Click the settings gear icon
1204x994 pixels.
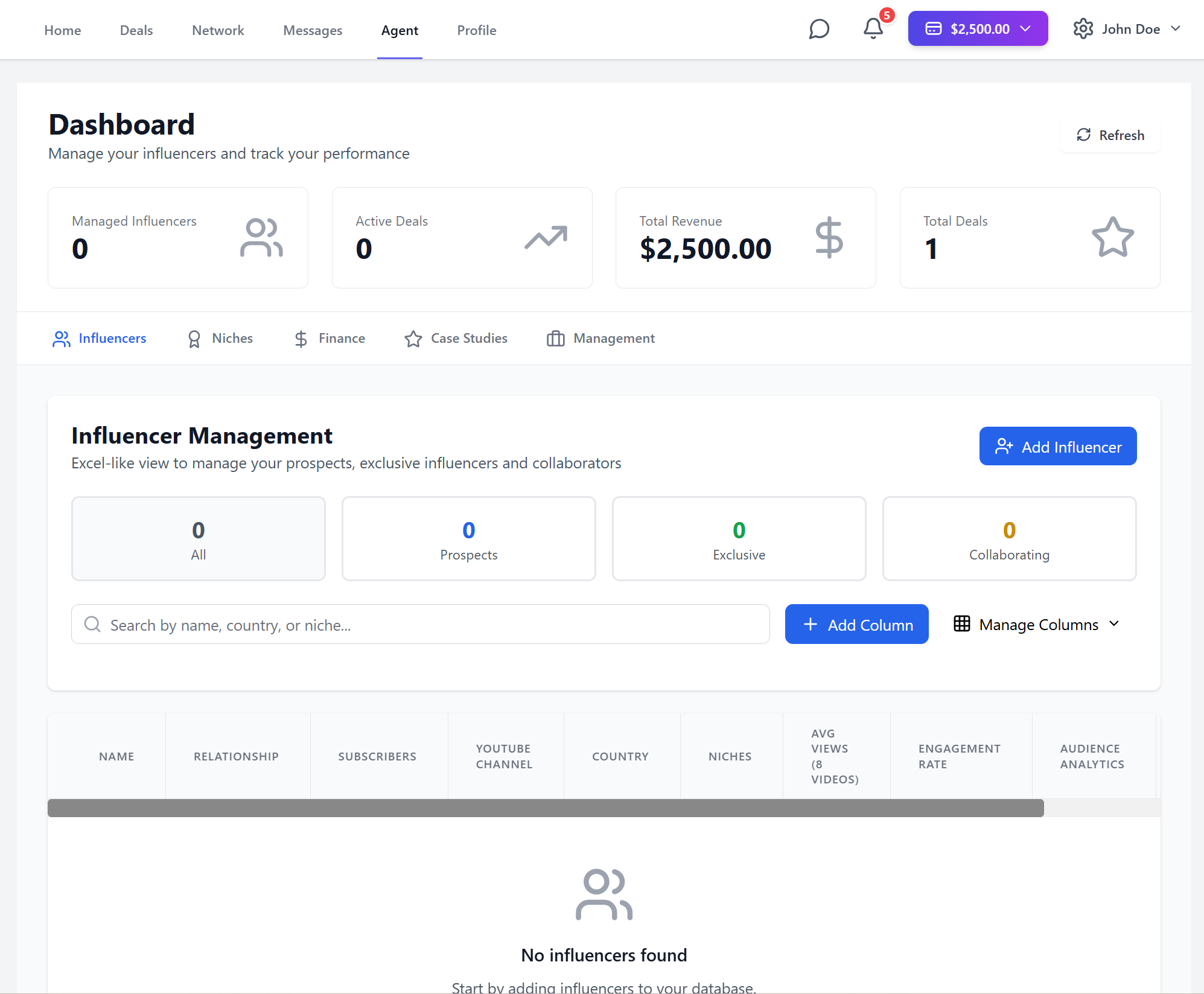click(x=1083, y=29)
